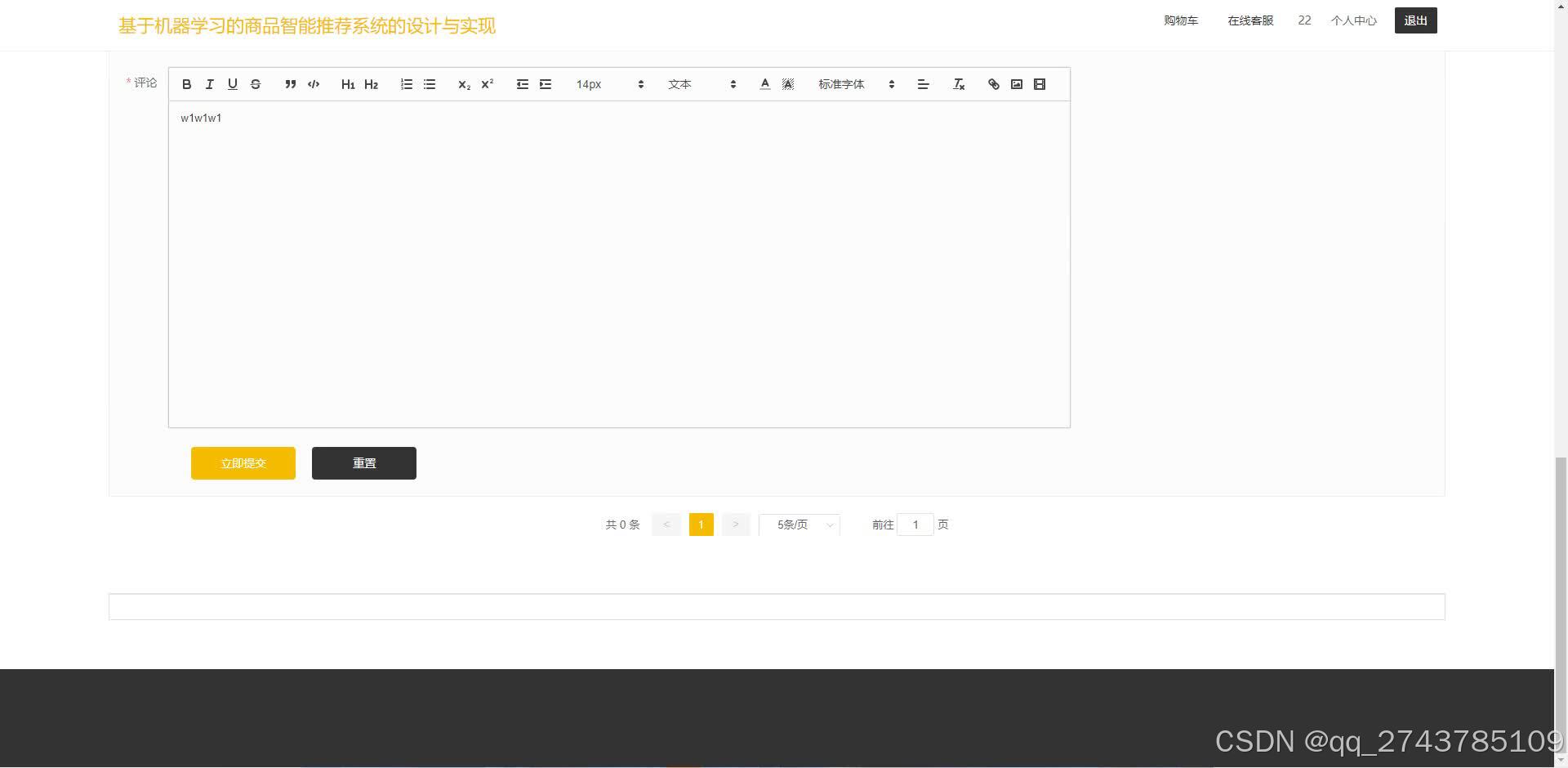Image resolution: width=1568 pixels, height=768 pixels.
Task: Click the username 22 in header
Action: [x=1304, y=20]
